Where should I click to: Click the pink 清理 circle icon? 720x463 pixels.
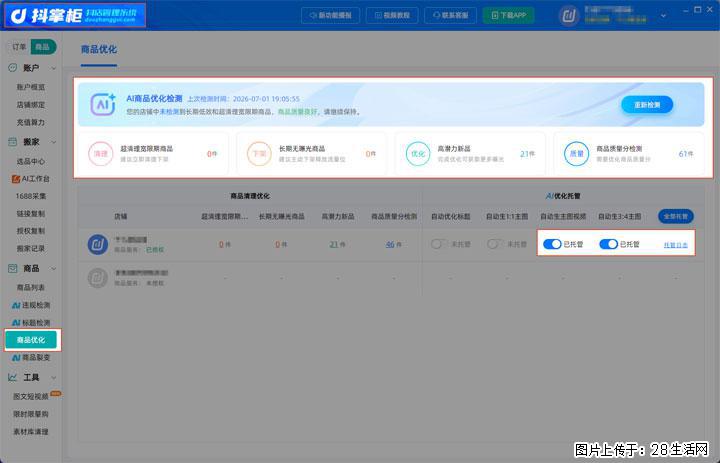101,154
